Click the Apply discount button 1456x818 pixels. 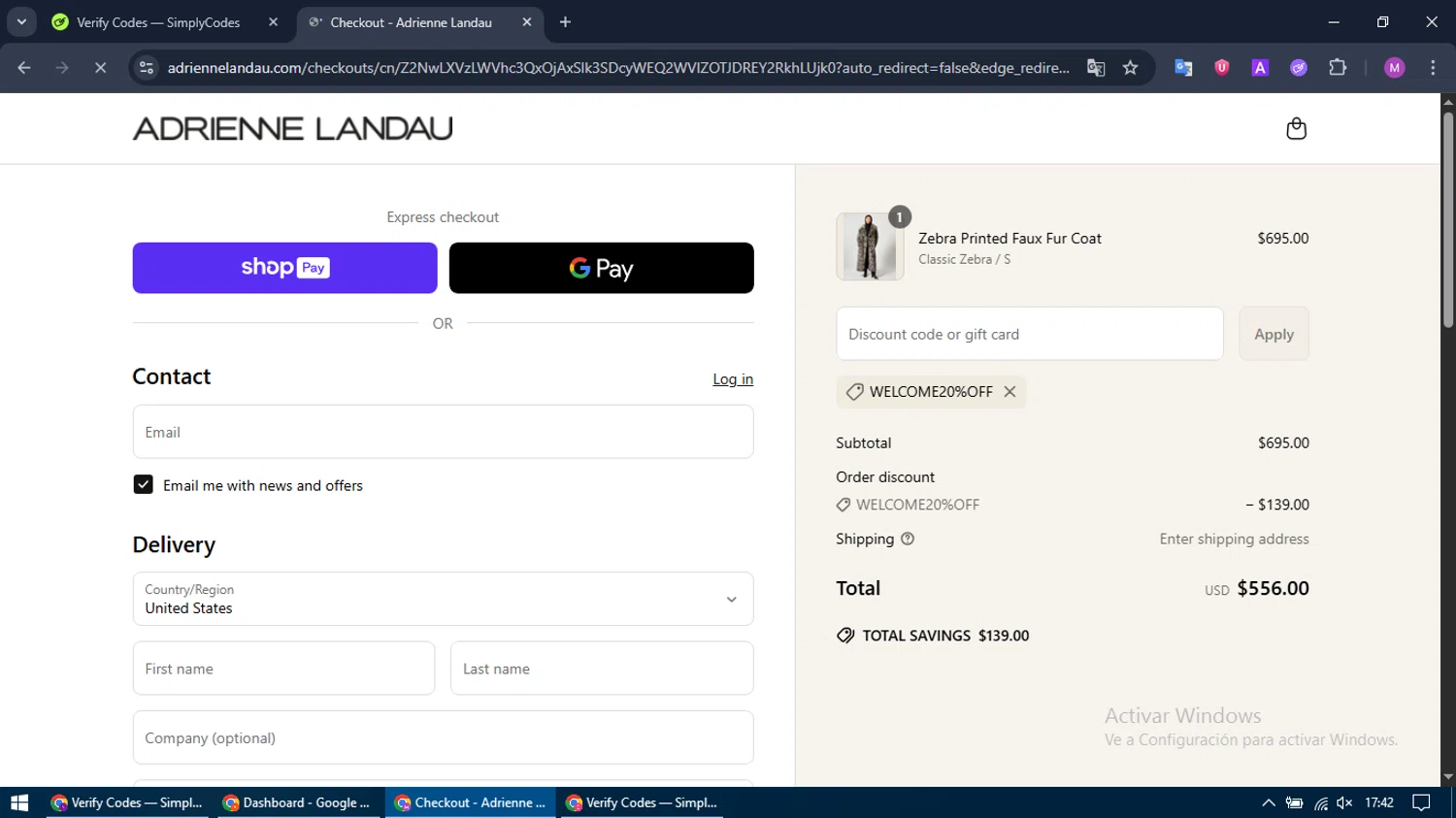(1274, 334)
